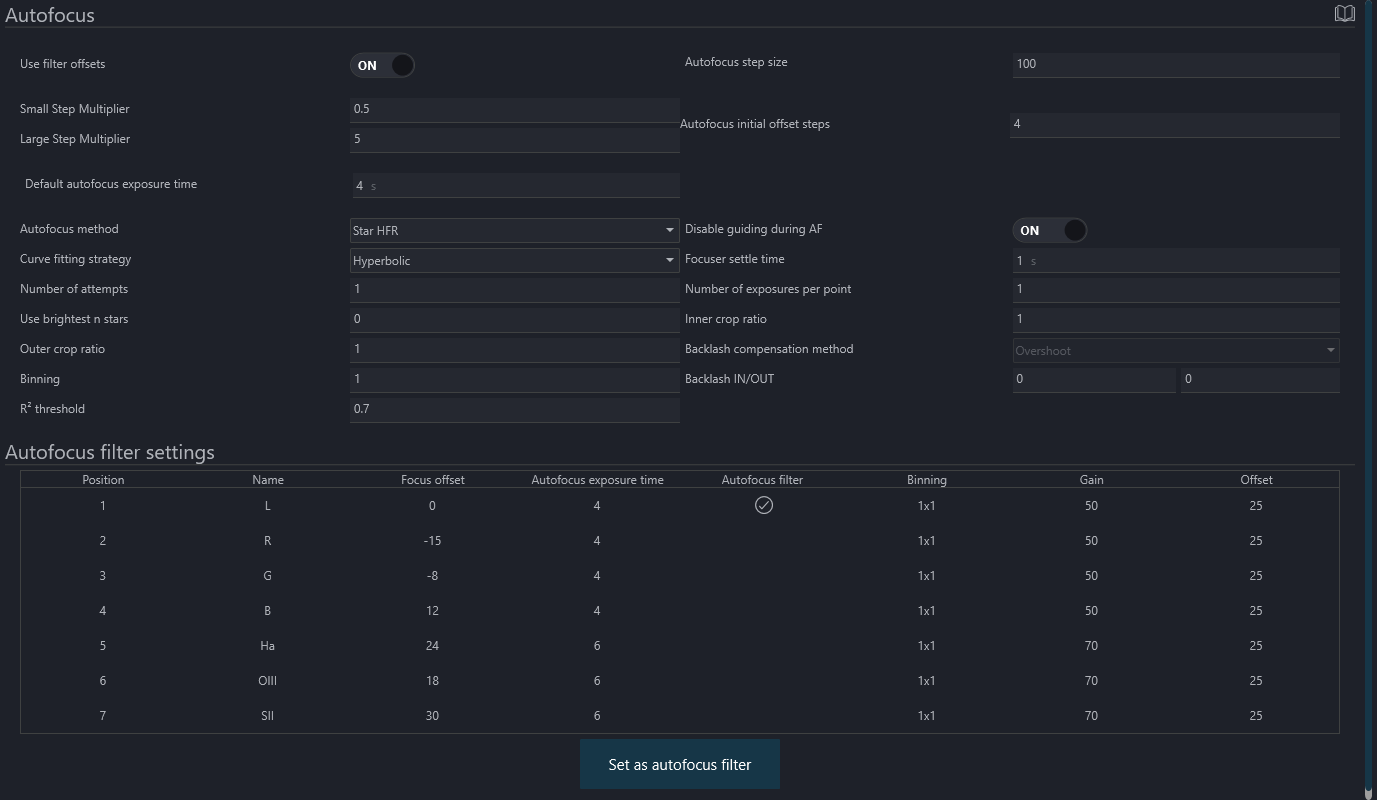Click the Gain column header
Viewport: 1377px width, 800px height.
click(x=1091, y=480)
